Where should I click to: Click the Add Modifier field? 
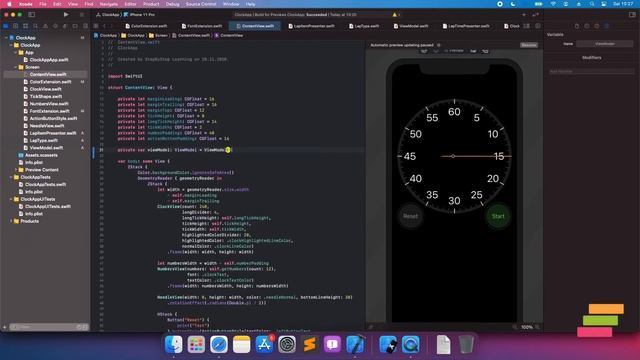(x=591, y=71)
